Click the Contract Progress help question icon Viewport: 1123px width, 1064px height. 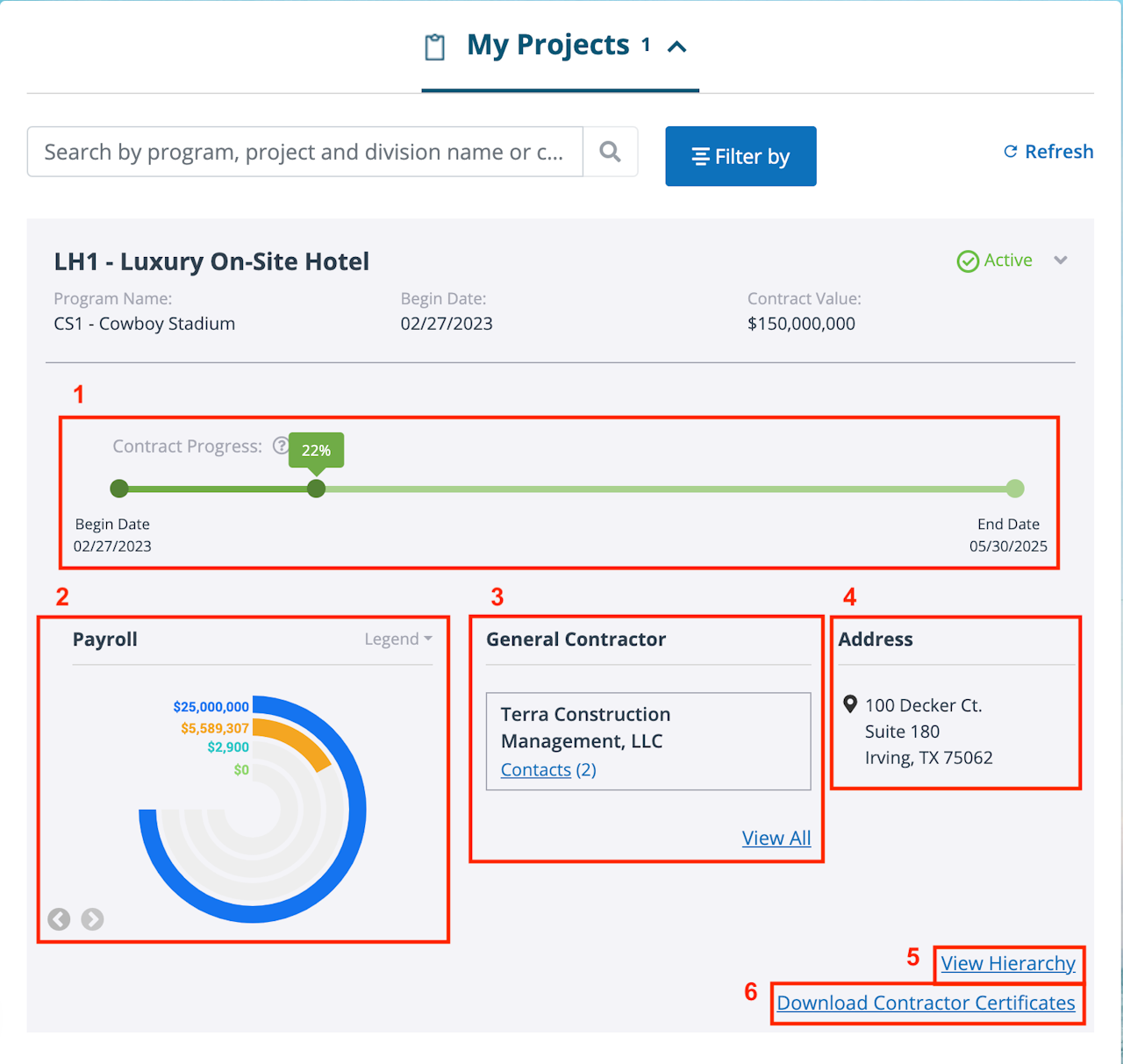pyautogui.click(x=280, y=446)
